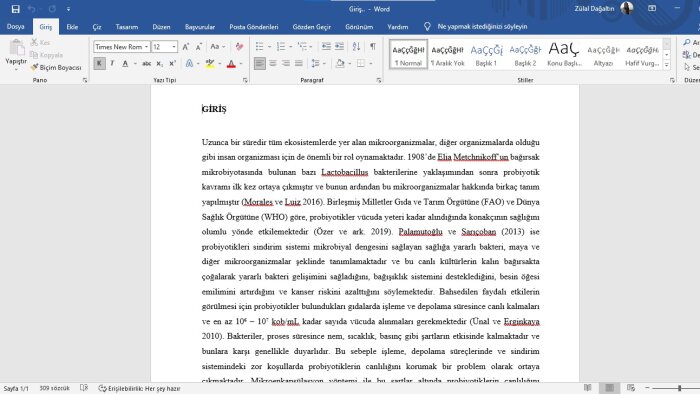Toggle strikethrough (abc) formatting

coord(146,63)
